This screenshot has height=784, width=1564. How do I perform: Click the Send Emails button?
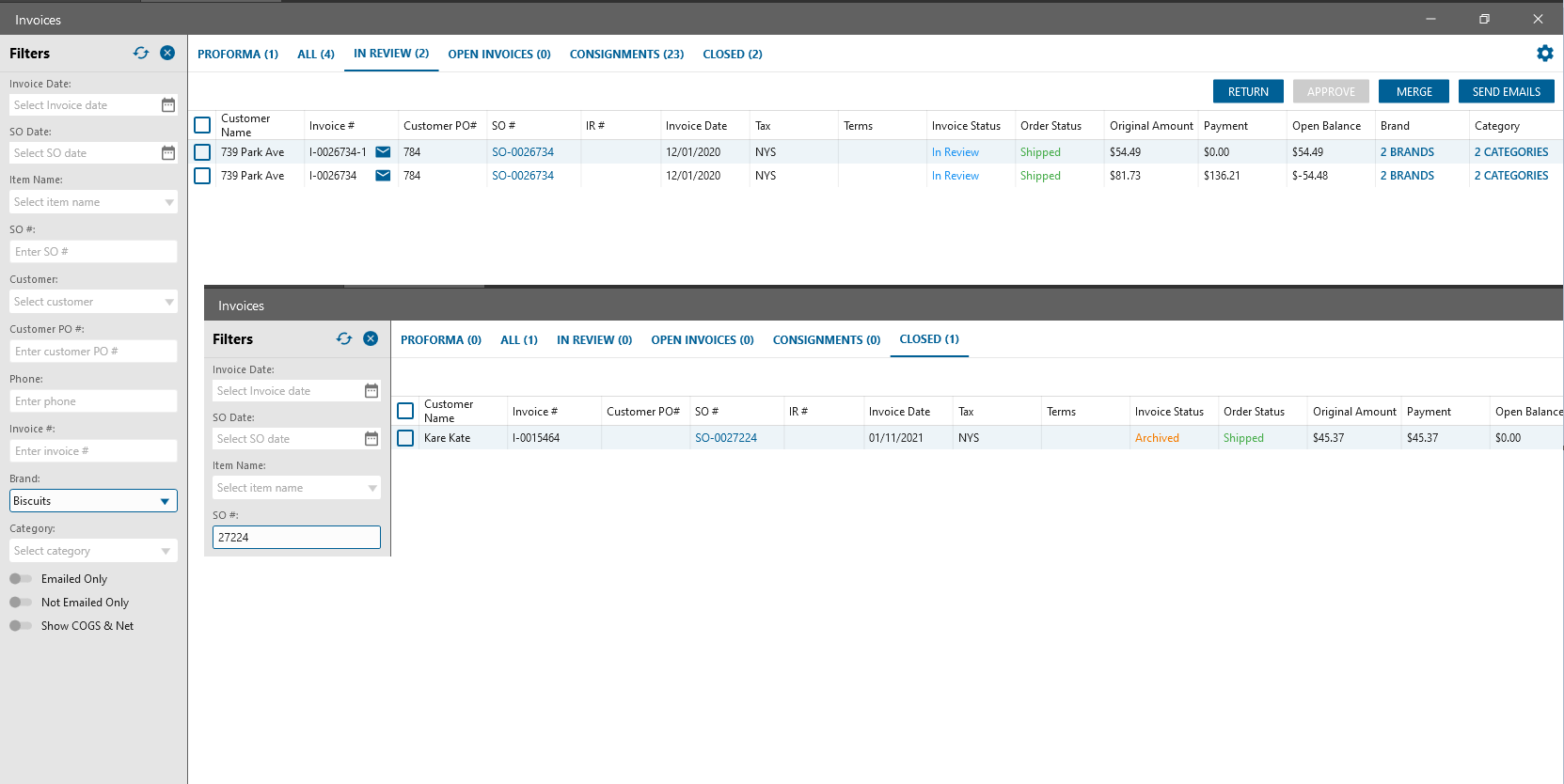pyautogui.click(x=1507, y=91)
